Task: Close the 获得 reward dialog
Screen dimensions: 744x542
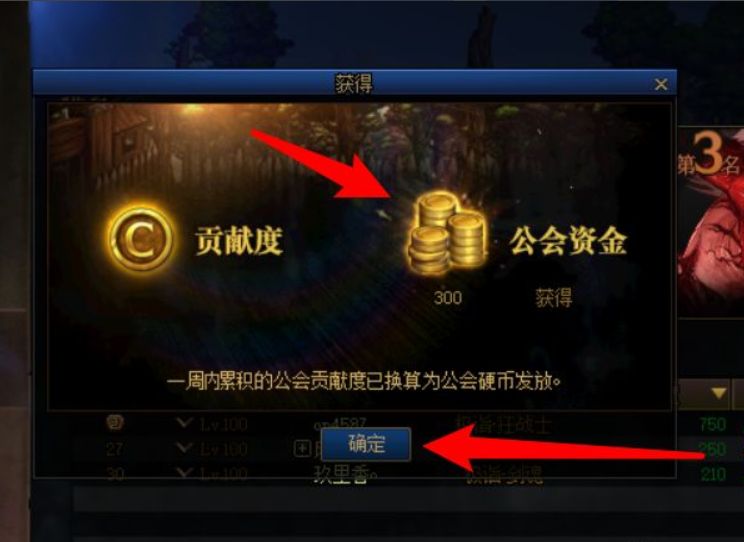Action: click(x=660, y=84)
